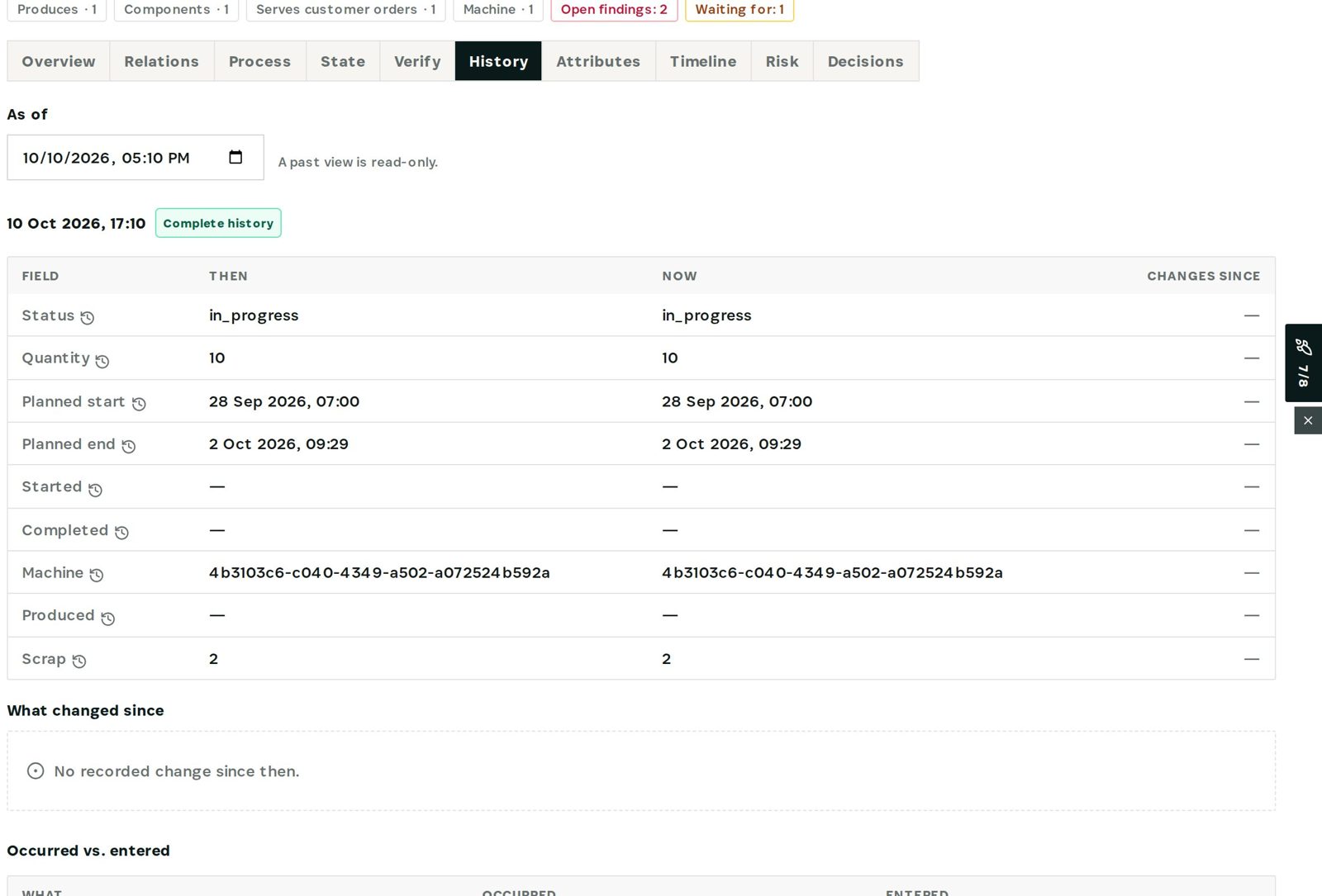Open history icon next to Completed field
1322x896 pixels.
click(121, 533)
